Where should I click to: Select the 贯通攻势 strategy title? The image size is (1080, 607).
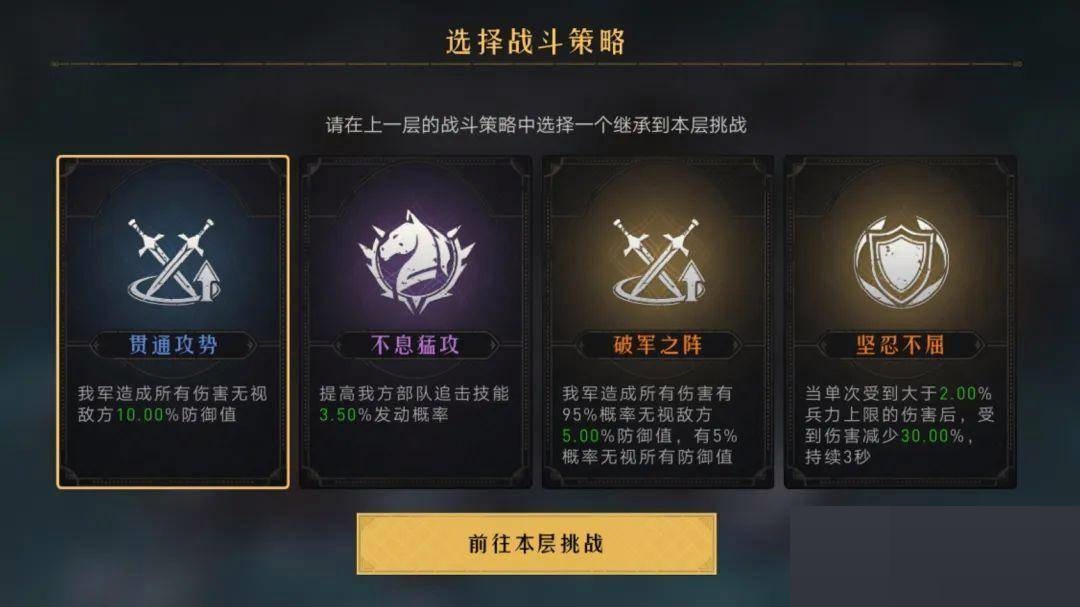(x=174, y=344)
